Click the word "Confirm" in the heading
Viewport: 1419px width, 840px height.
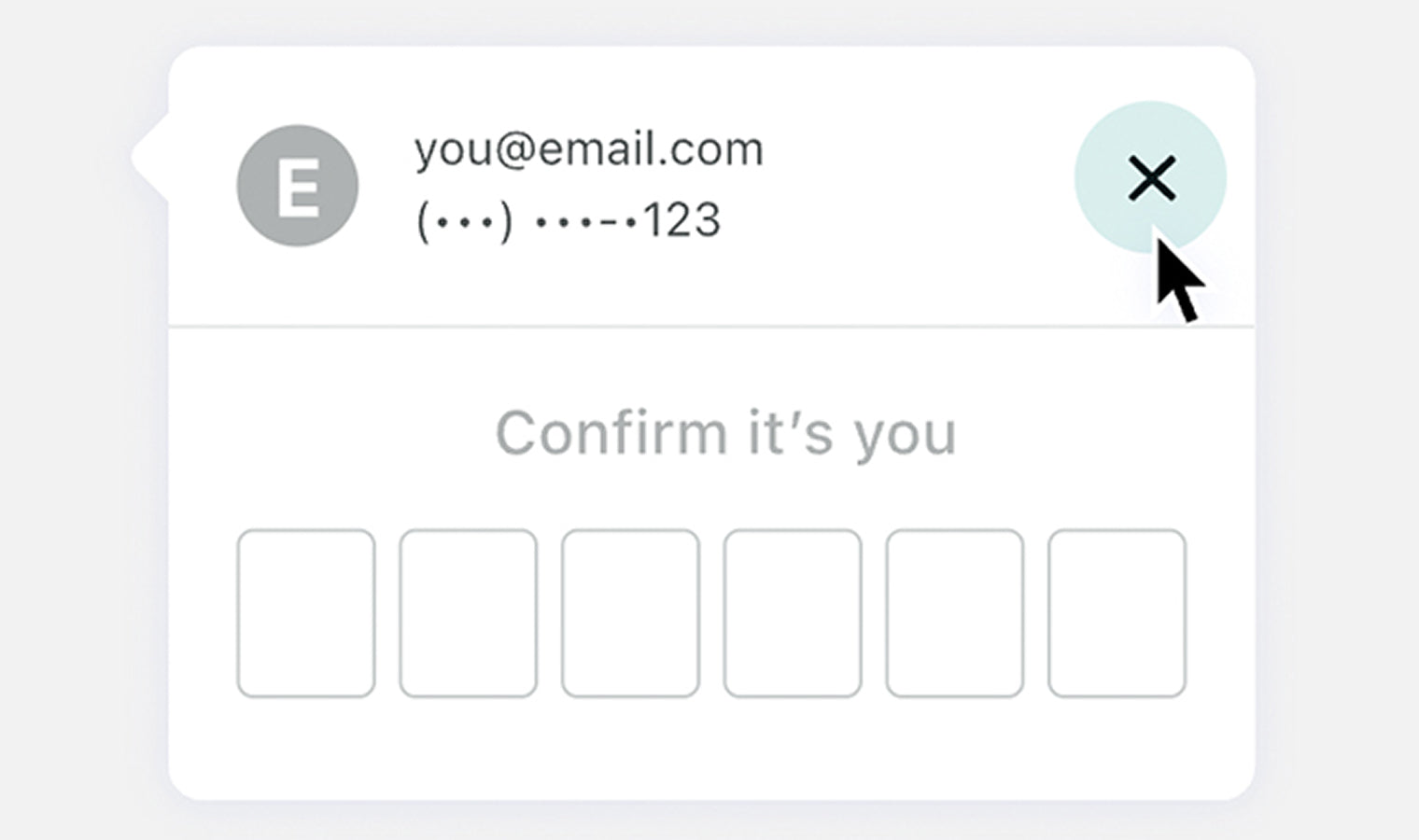(611, 433)
